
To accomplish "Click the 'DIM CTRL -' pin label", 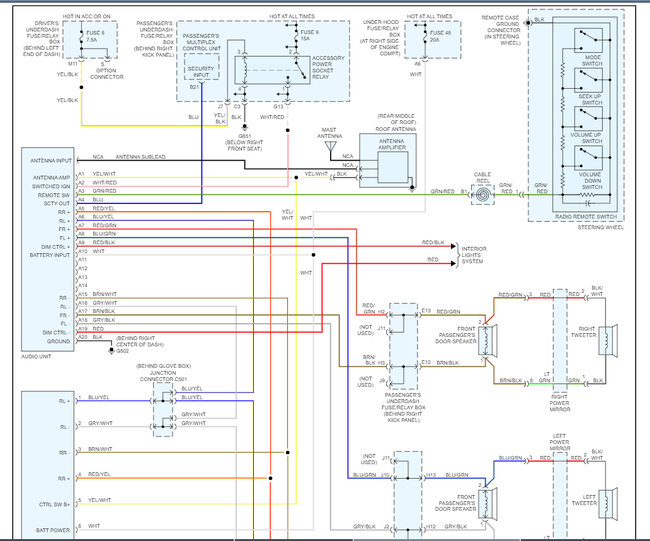I will coord(55,332).
